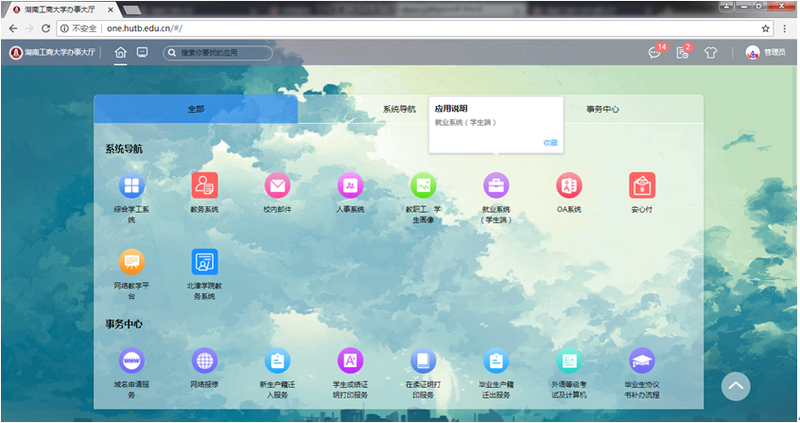This screenshot has width=800, height=423.
Task: Open the 学生成绩证明打印服务 icon
Action: click(x=351, y=361)
